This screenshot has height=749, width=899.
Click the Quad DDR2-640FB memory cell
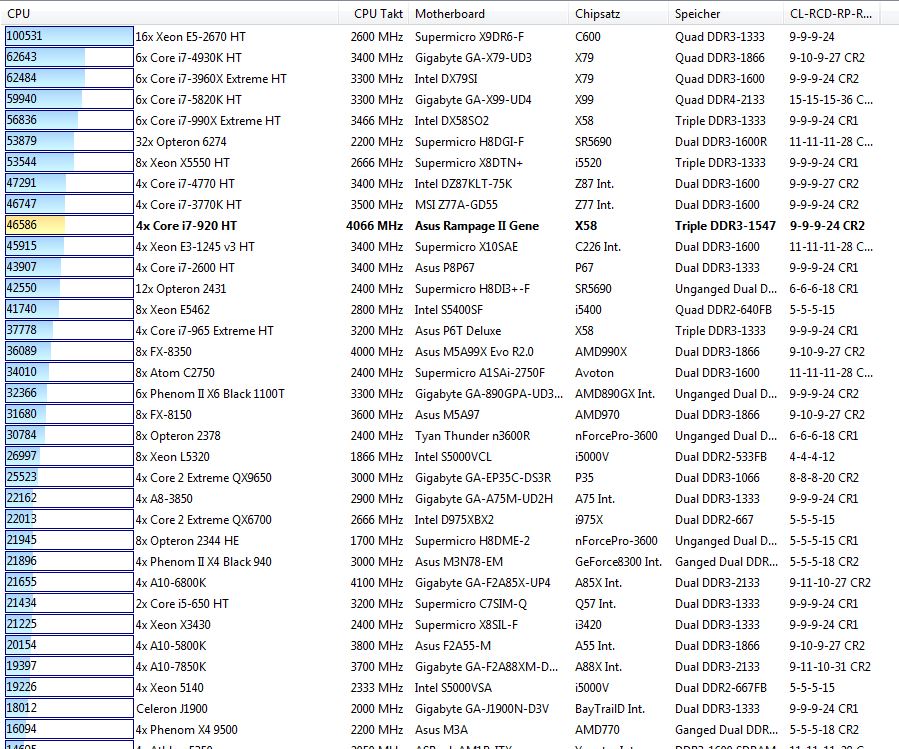723,310
